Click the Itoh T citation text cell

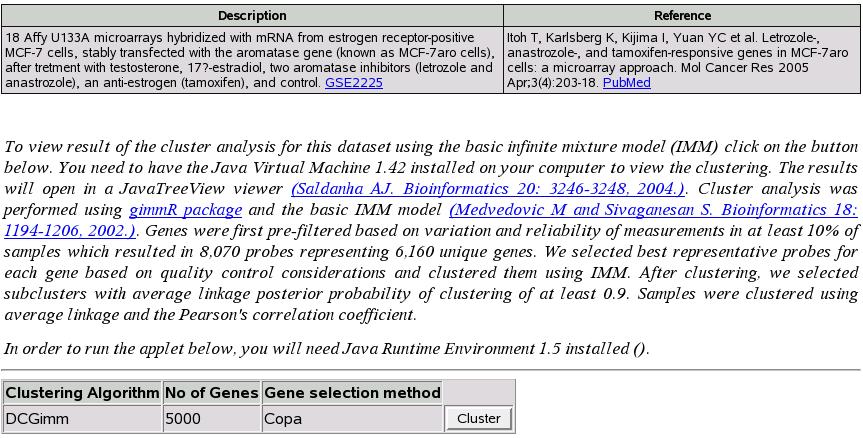point(682,60)
